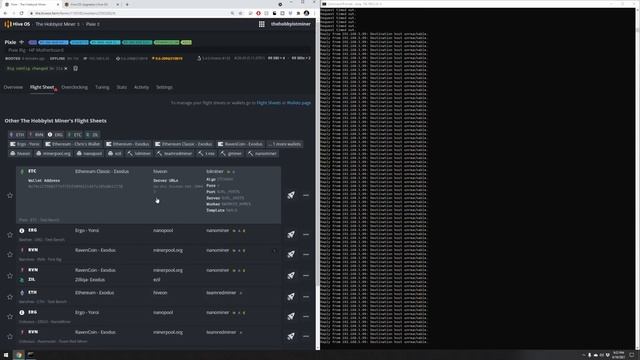Image resolution: width=640 pixels, height=360 pixels.
Task: Filter by ezil pool chip
Action: pyautogui.click(x=115, y=153)
